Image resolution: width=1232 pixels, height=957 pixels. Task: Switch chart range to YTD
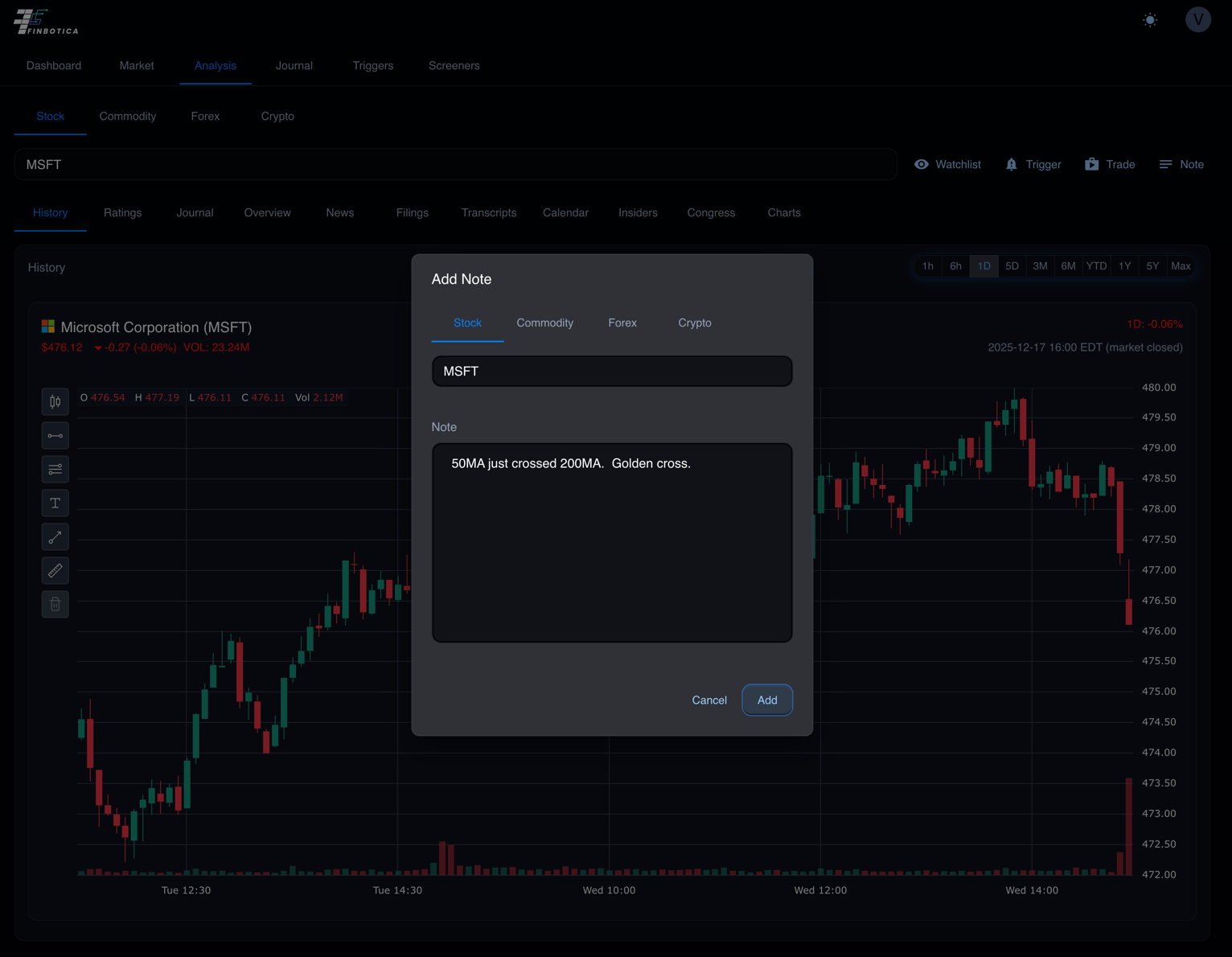click(1096, 266)
